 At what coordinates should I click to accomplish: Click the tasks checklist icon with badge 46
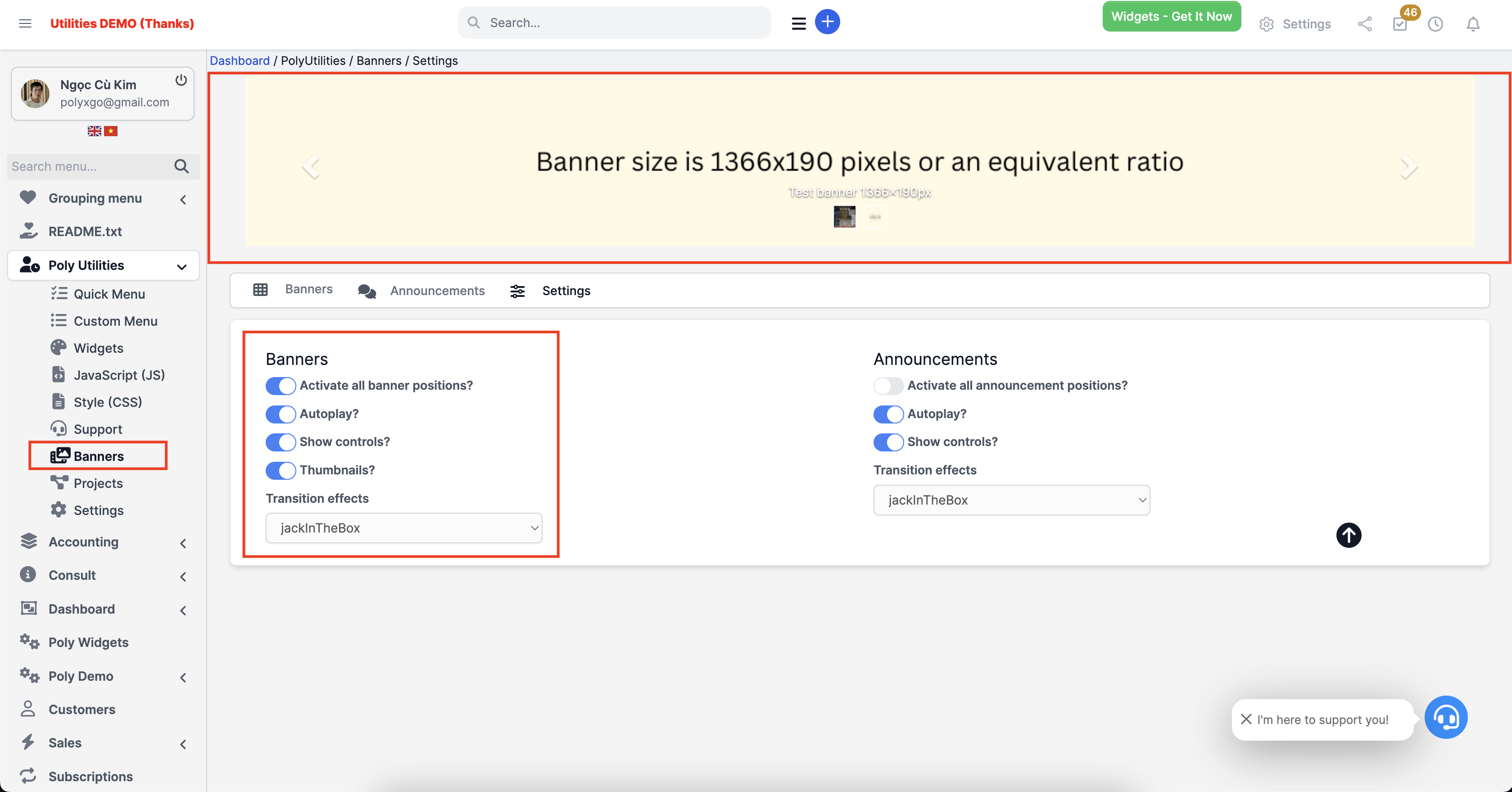tap(1400, 24)
